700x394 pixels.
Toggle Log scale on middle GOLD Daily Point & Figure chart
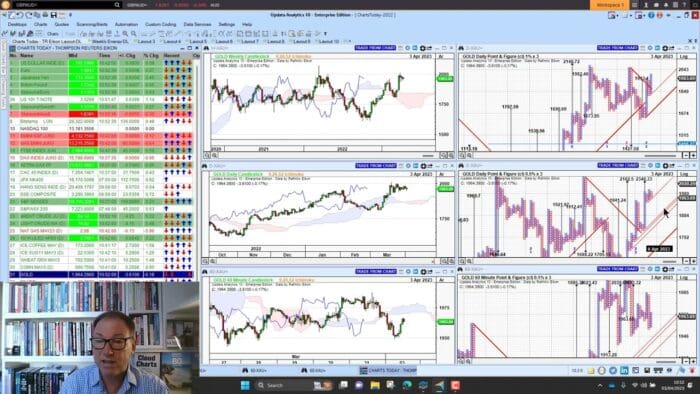(x=684, y=174)
